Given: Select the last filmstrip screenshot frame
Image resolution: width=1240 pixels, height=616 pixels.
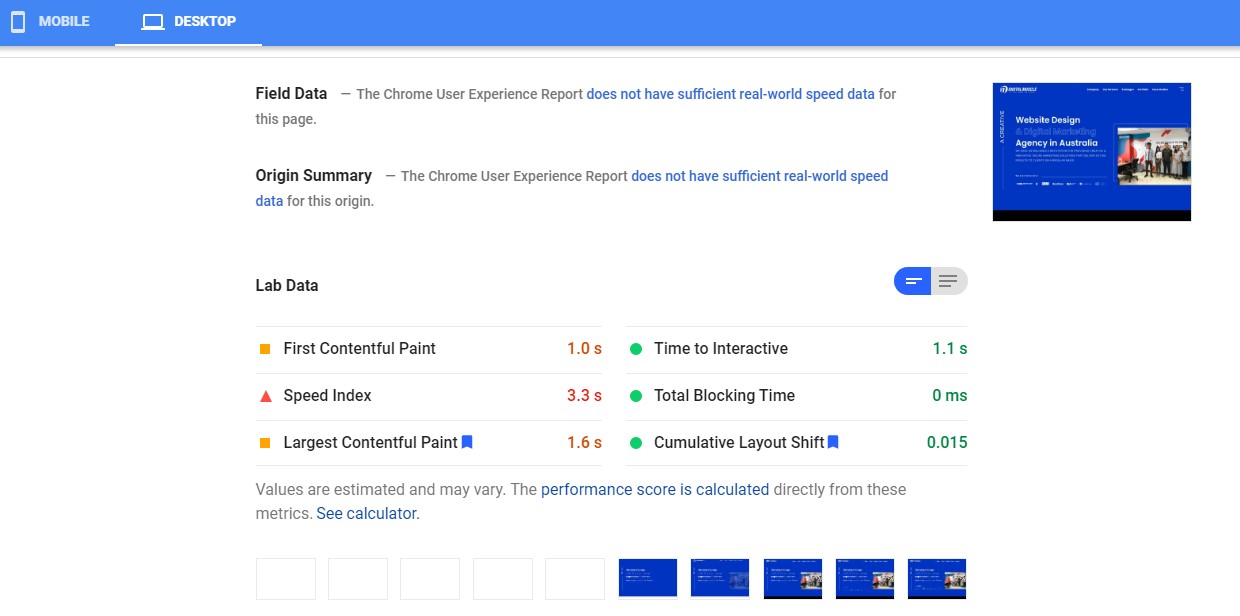Looking at the screenshot, I should click(936, 578).
